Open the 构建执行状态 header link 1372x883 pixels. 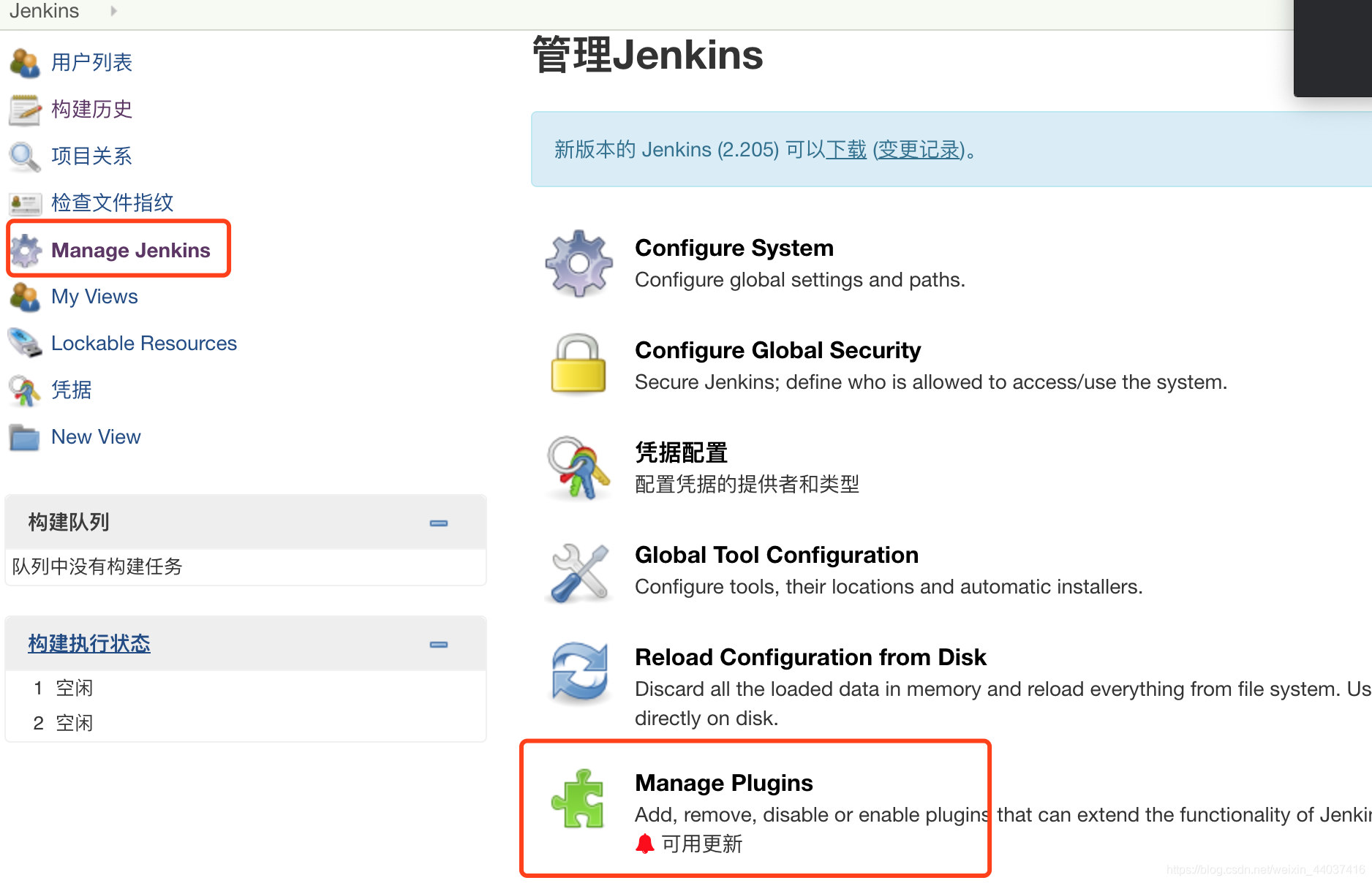coord(89,643)
